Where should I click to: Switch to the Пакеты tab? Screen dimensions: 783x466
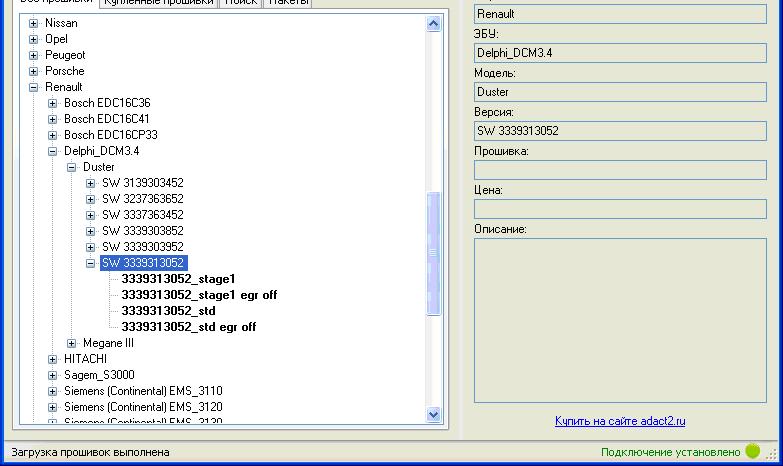coord(288,3)
